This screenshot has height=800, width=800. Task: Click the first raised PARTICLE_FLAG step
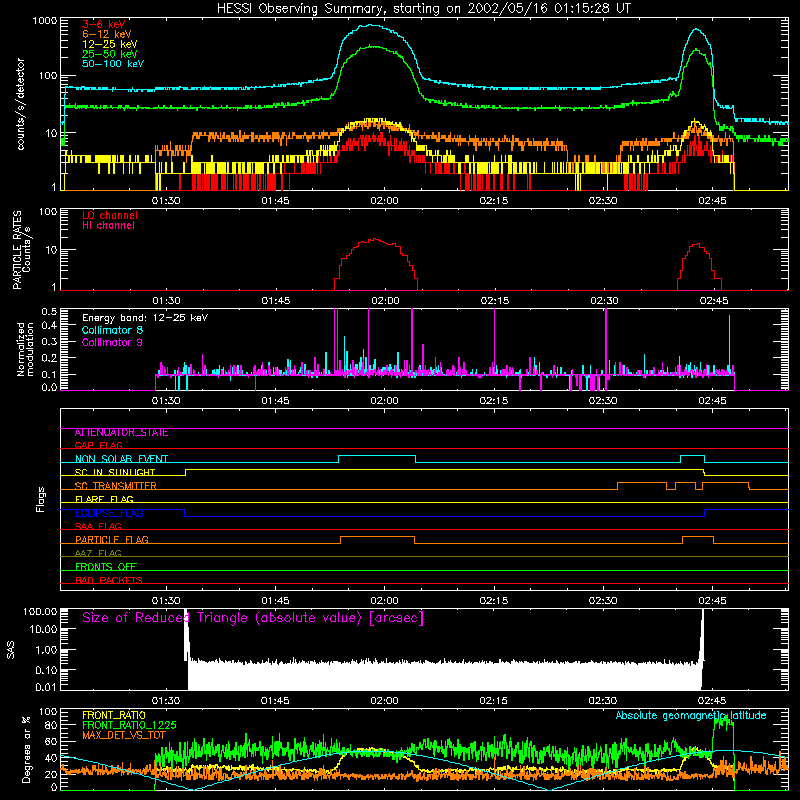click(x=378, y=537)
